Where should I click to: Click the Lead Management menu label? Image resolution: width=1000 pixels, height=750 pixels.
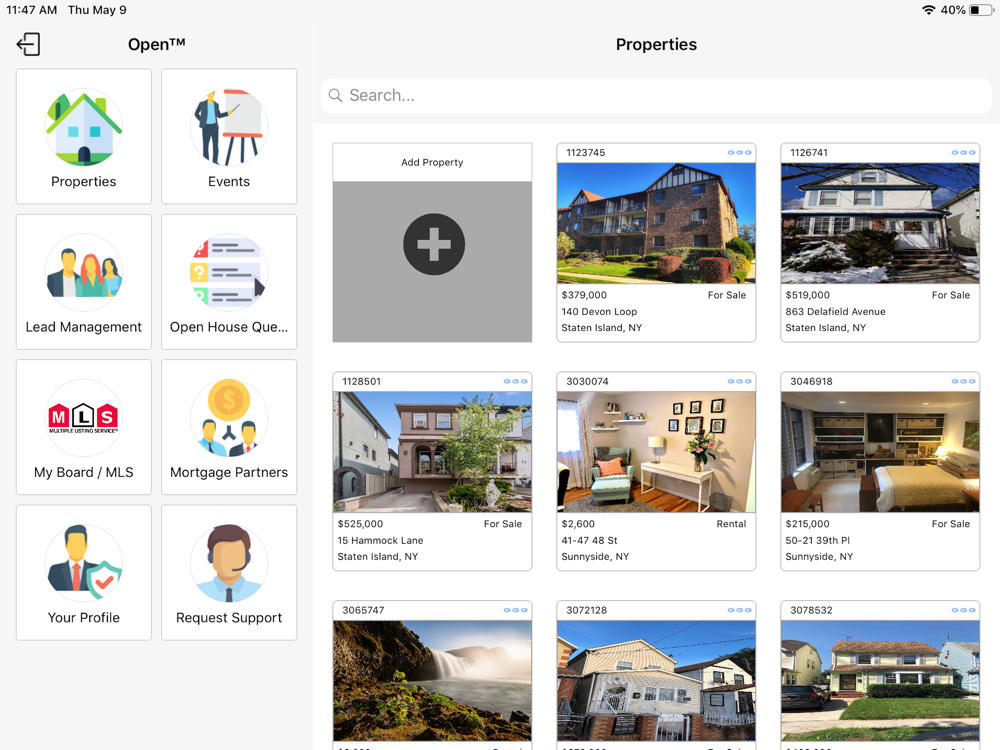tap(84, 327)
